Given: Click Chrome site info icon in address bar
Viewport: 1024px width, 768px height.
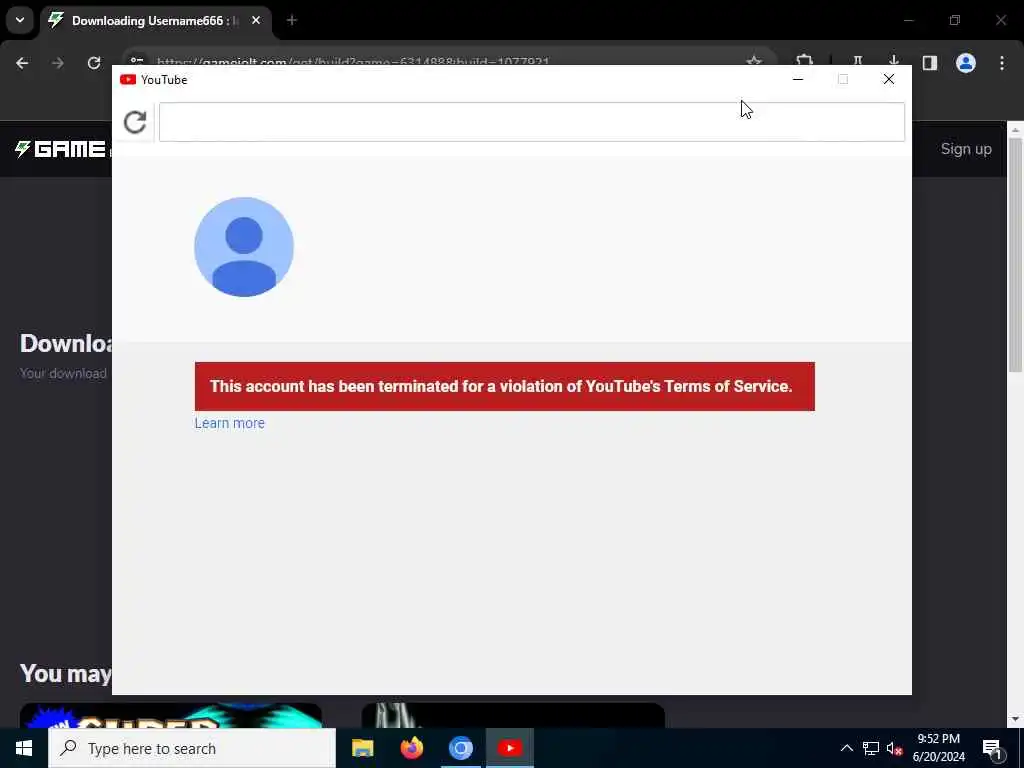Looking at the screenshot, I should [136, 61].
